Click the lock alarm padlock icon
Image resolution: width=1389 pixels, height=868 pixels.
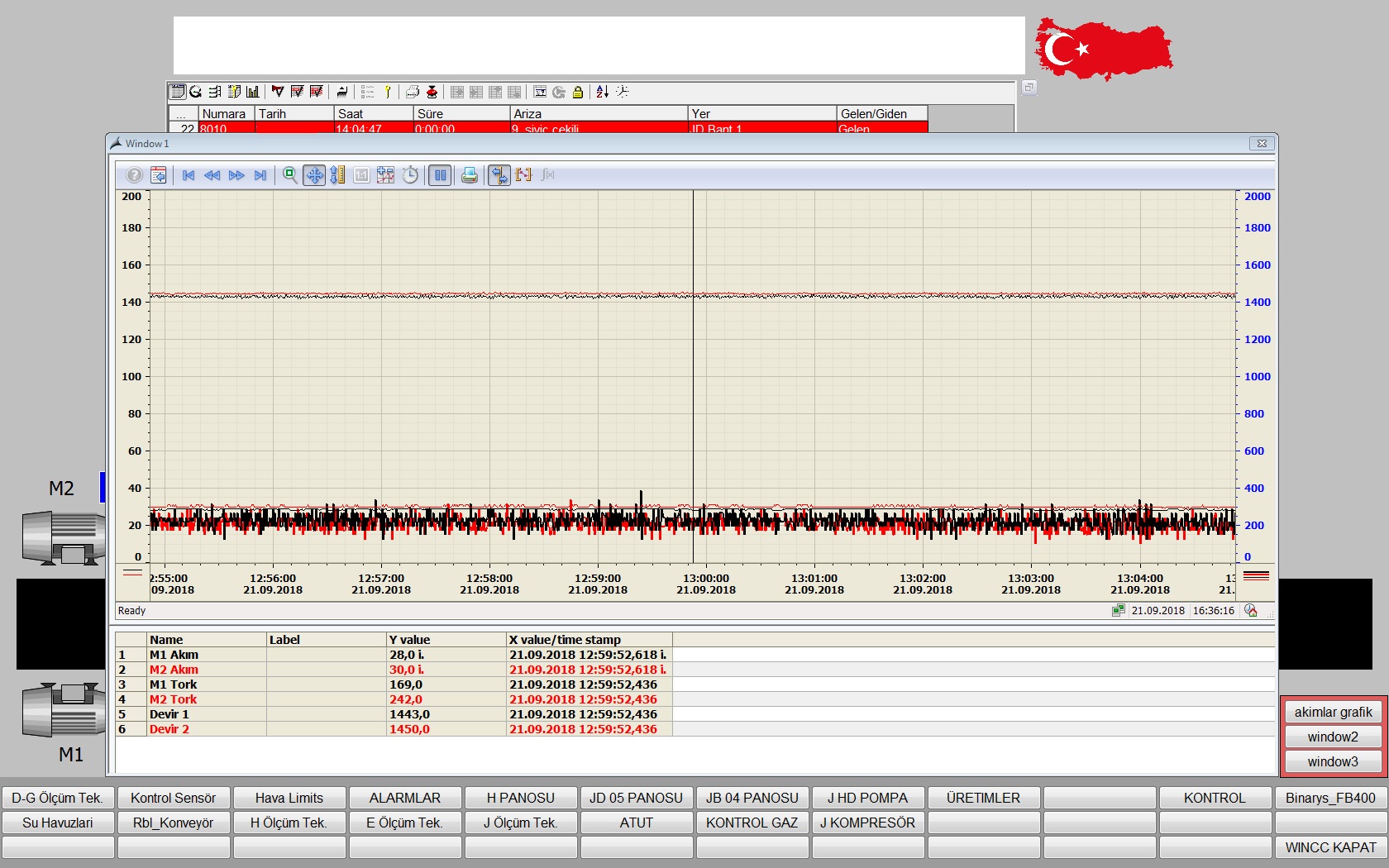coord(578,92)
